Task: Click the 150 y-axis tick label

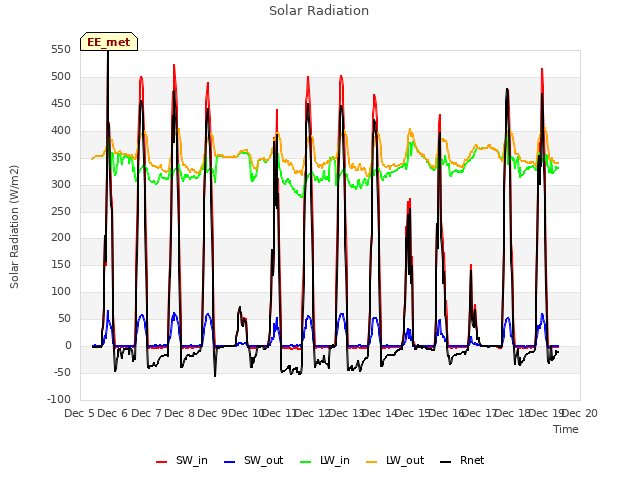Action: (61, 264)
